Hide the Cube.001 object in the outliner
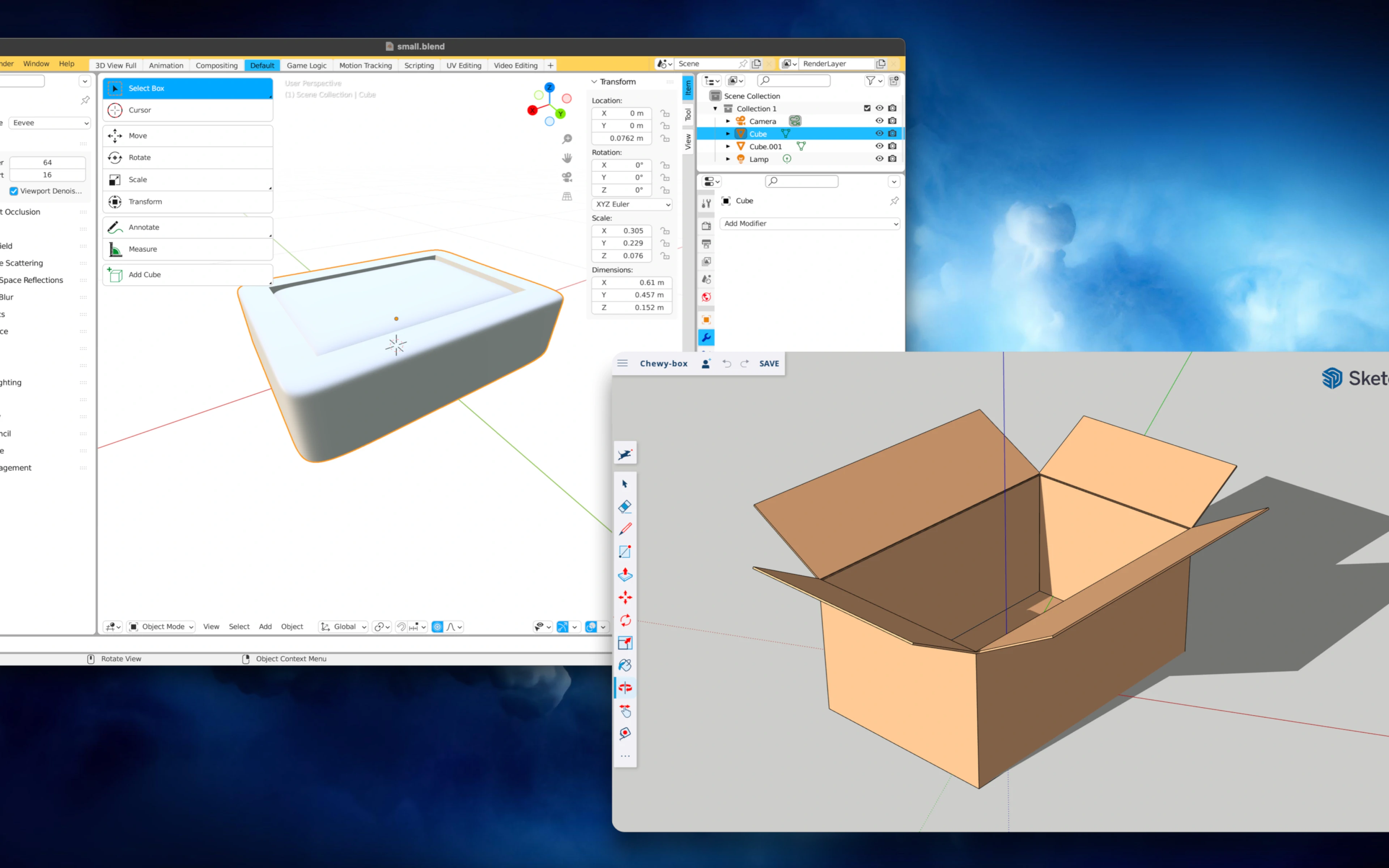1389x868 pixels. point(879,146)
